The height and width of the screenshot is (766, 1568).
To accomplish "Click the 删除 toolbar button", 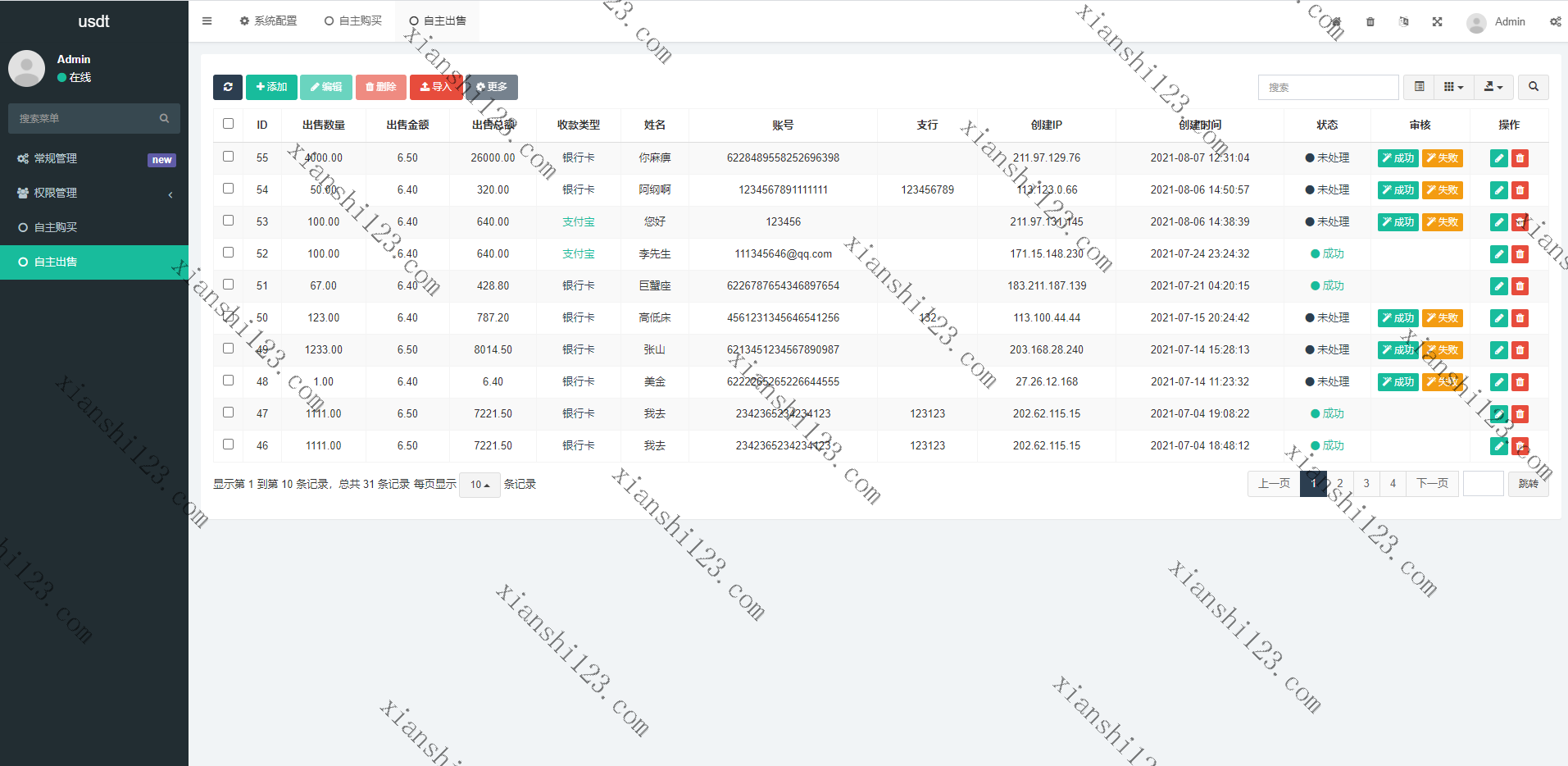I will point(381,87).
